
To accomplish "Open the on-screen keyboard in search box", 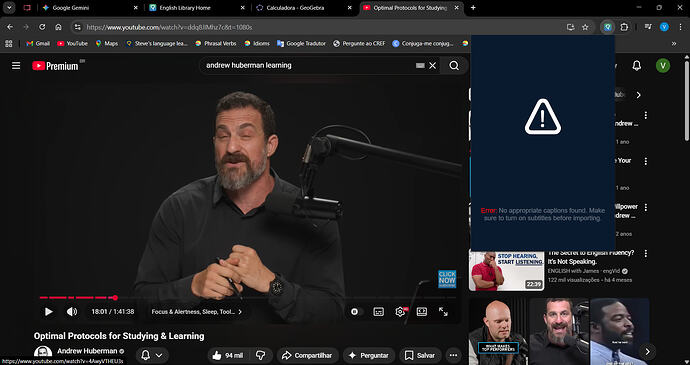I will point(420,66).
